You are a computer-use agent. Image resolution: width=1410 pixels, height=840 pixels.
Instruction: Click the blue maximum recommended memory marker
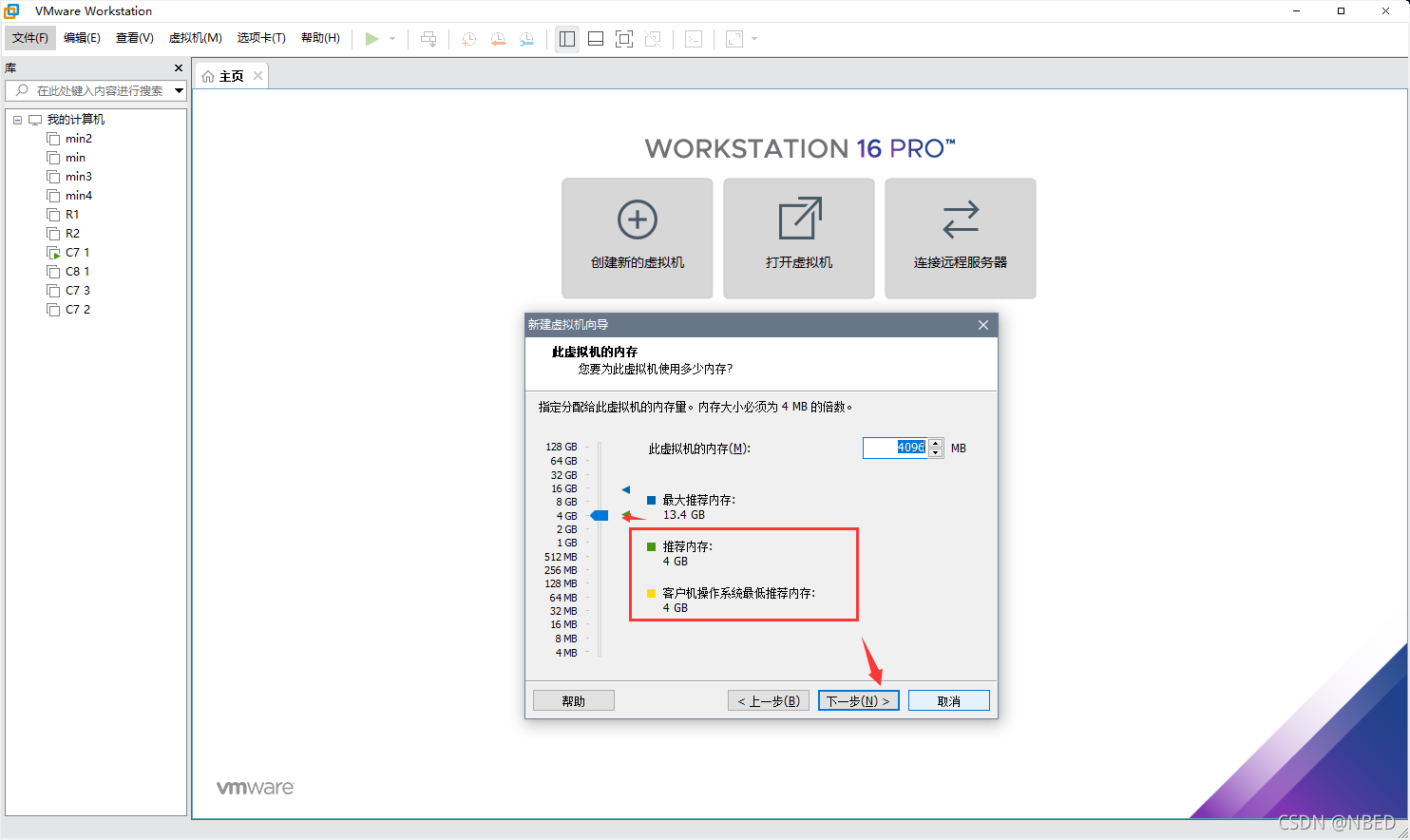(x=626, y=490)
